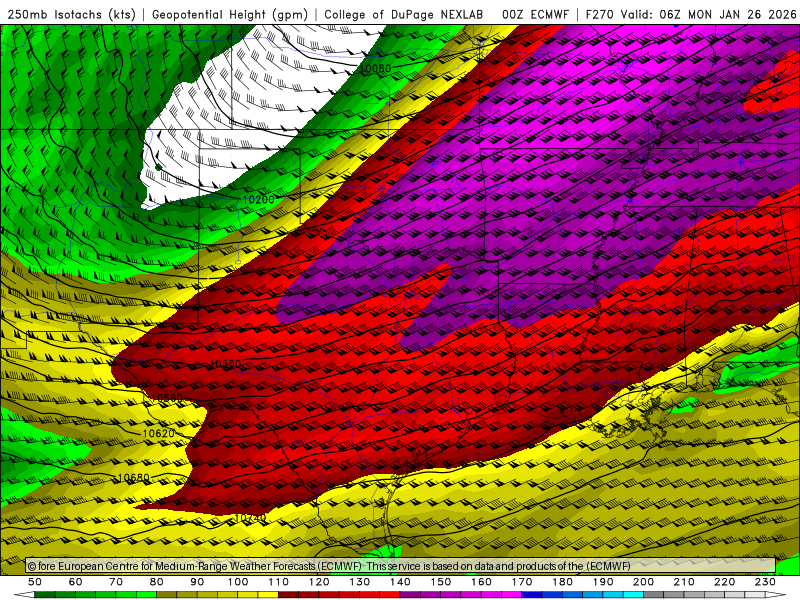Viewport: 800px width, 600px height.
Task: Click the 150 value on the color scale
Action: 440,582
